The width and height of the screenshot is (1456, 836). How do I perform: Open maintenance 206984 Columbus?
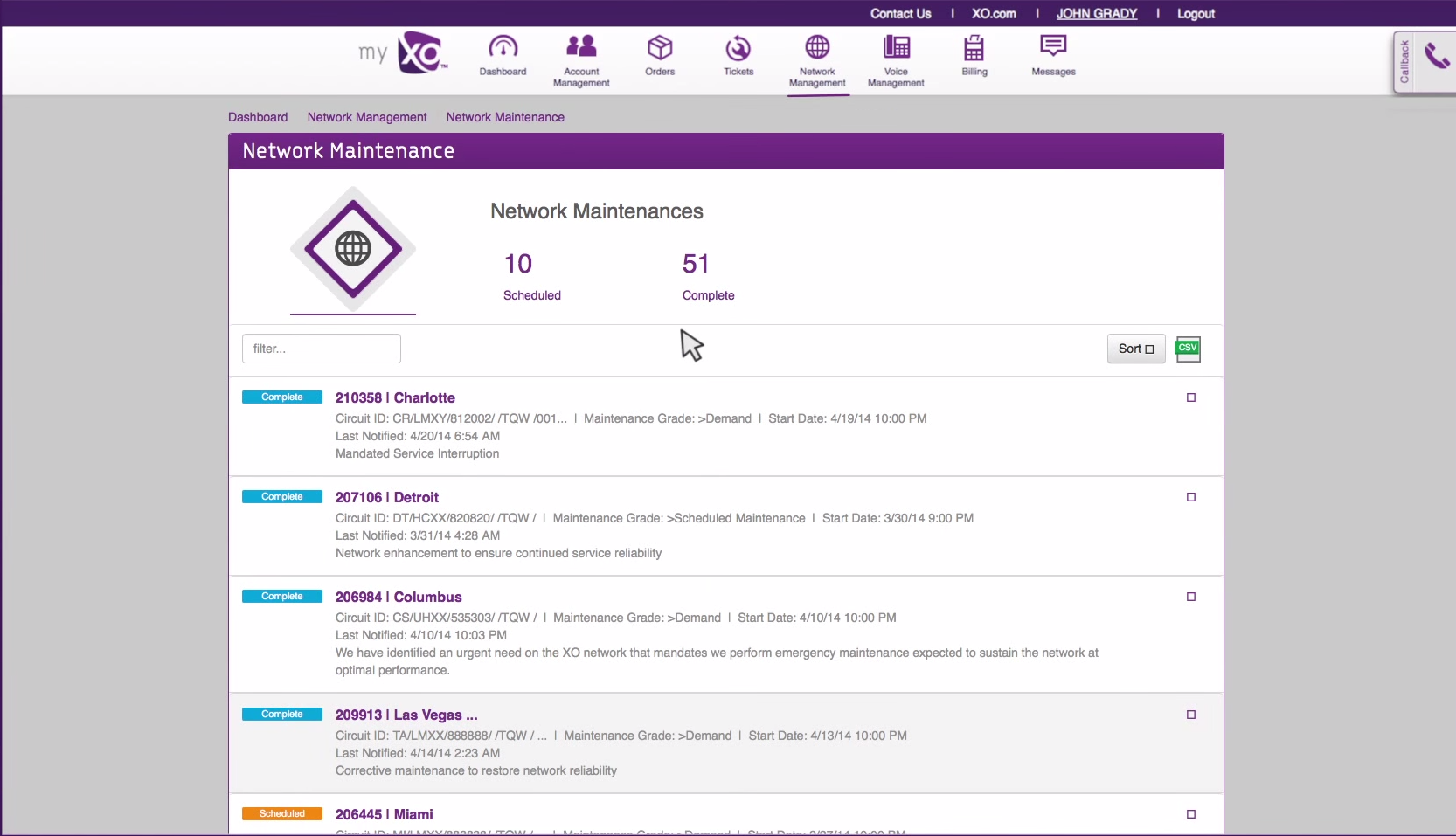(x=399, y=597)
